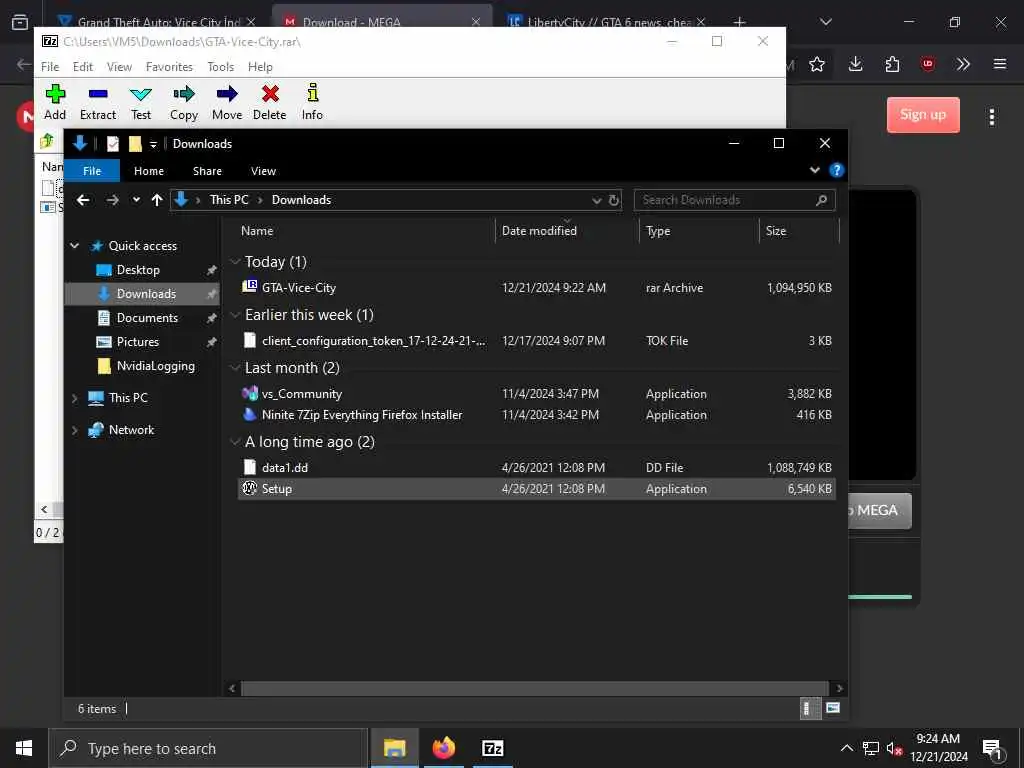Open the File menu in 7-Zip
The height and width of the screenshot is (768, 1024).
point(50,67)
